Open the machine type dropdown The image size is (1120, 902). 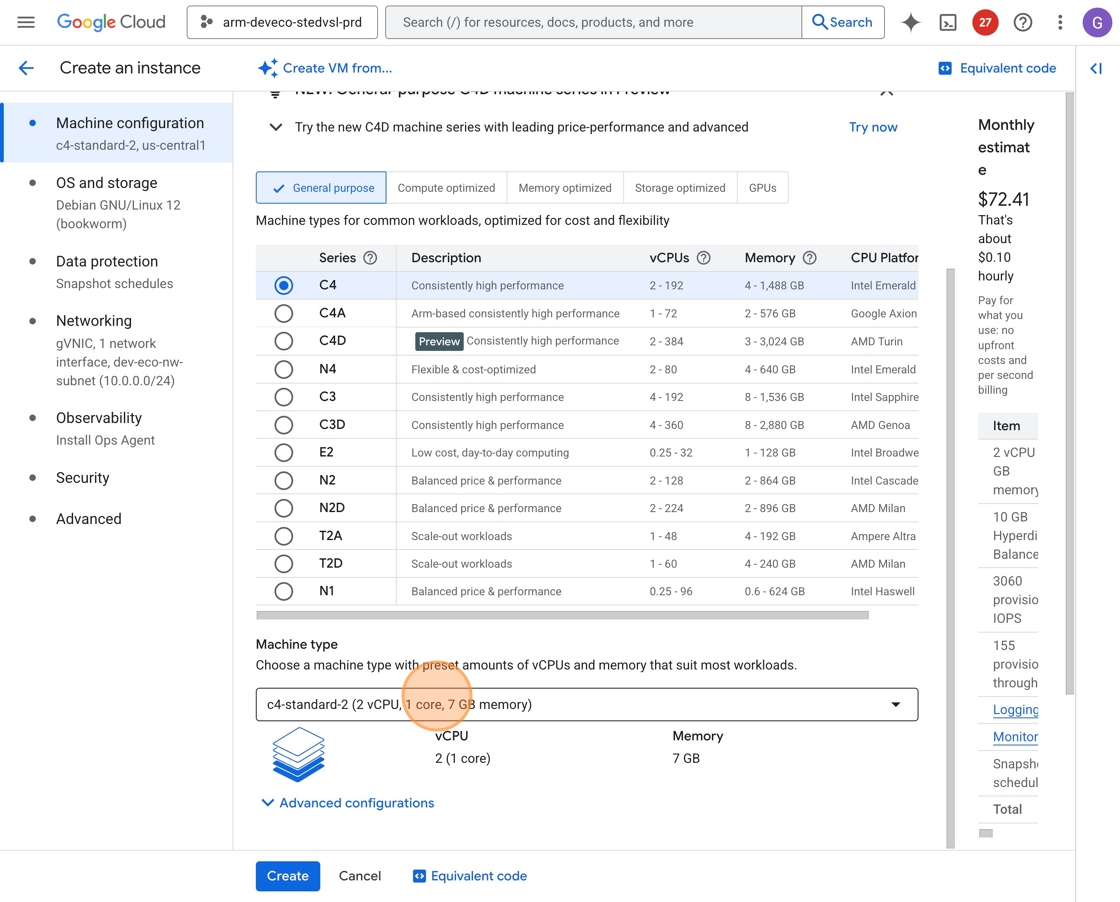[x=586, y=704]
